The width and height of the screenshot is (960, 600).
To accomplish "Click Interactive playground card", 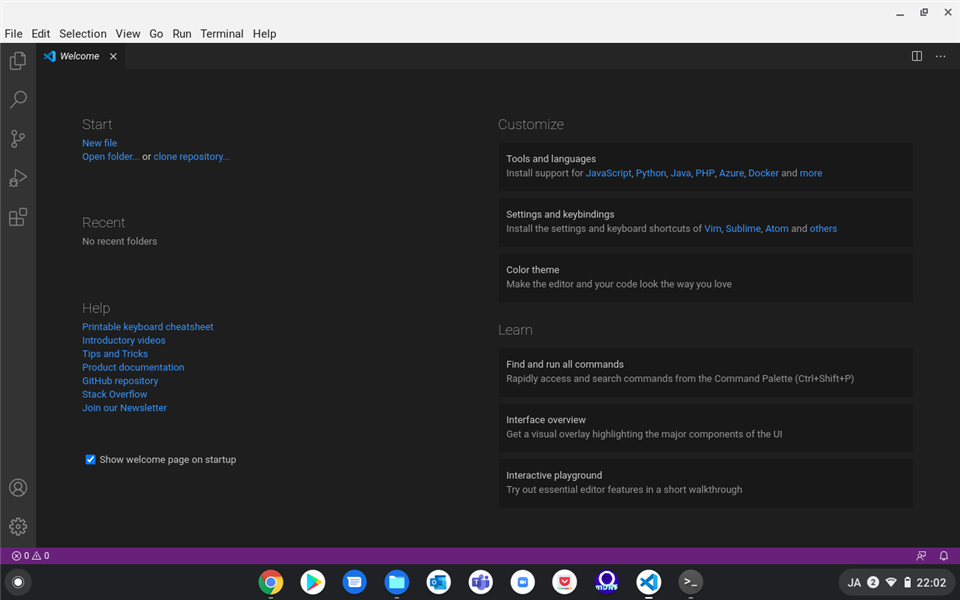I will coord(705,483).
